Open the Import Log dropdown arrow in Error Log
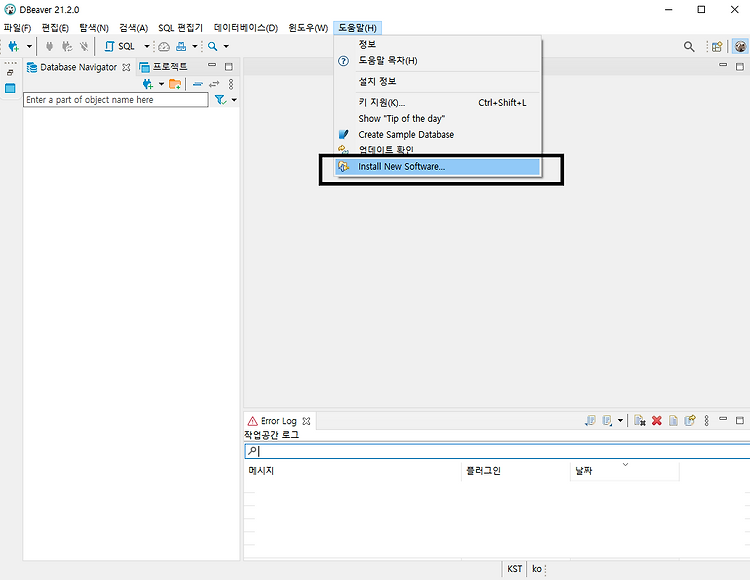Viewport: 750px width, 580px height. click(x=620, y=420)
